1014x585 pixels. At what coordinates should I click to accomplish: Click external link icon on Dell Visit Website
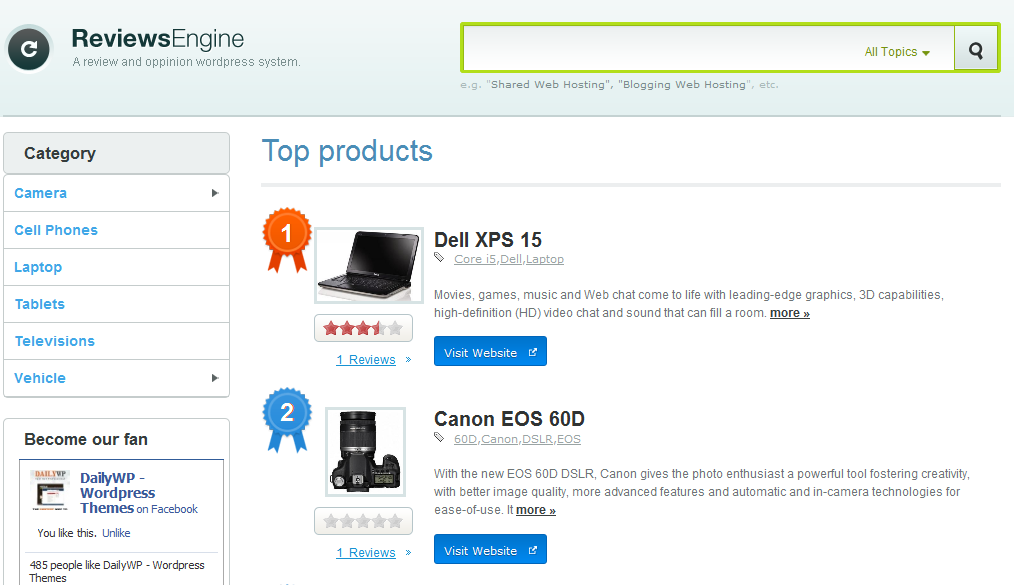pyautogui.click(x=533, y=352)
